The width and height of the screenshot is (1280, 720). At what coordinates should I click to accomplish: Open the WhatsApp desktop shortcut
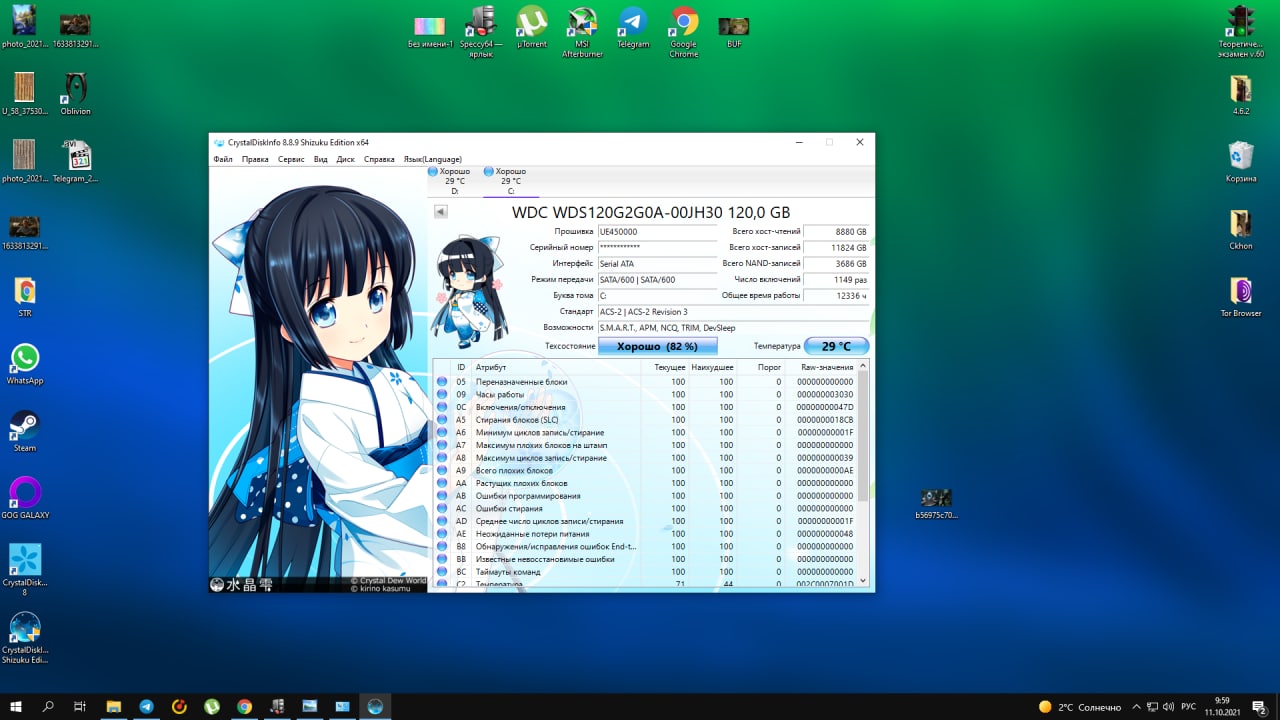pyautogui.click(x=25, y=358)
